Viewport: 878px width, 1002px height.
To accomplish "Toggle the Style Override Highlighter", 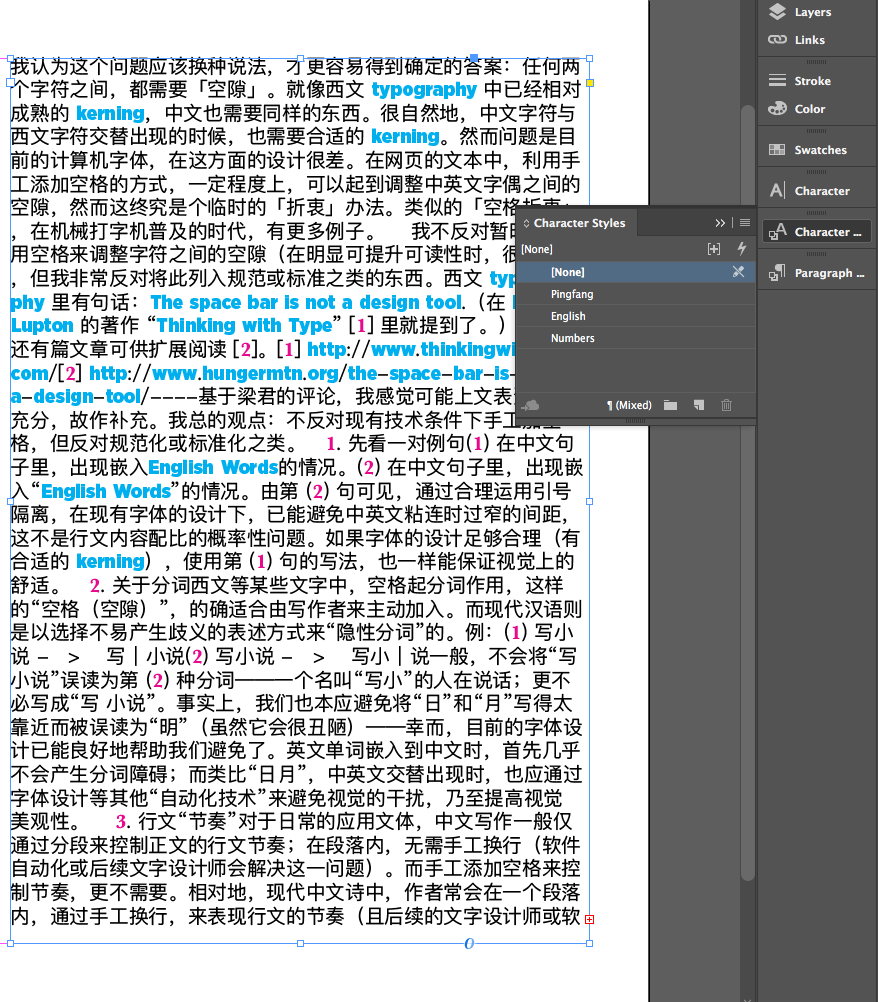I will coord(740,248).
